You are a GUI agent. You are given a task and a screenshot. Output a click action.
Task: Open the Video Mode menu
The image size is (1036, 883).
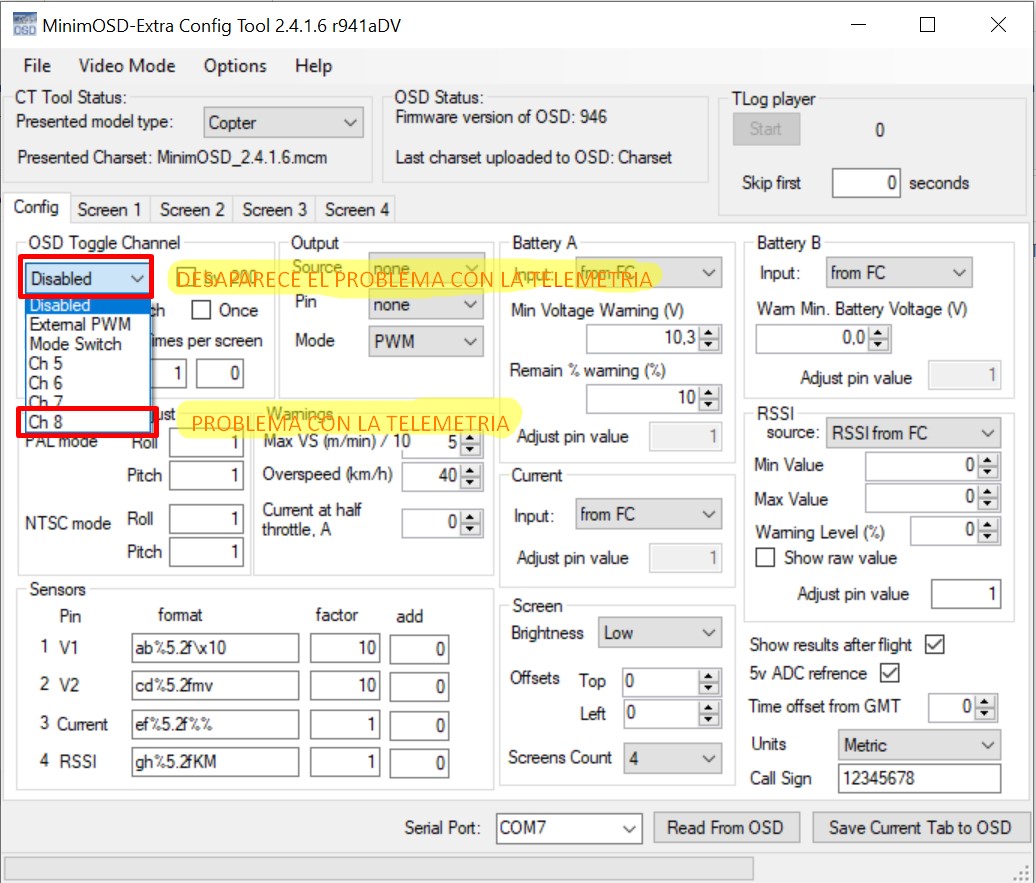(x=127, y=66)
